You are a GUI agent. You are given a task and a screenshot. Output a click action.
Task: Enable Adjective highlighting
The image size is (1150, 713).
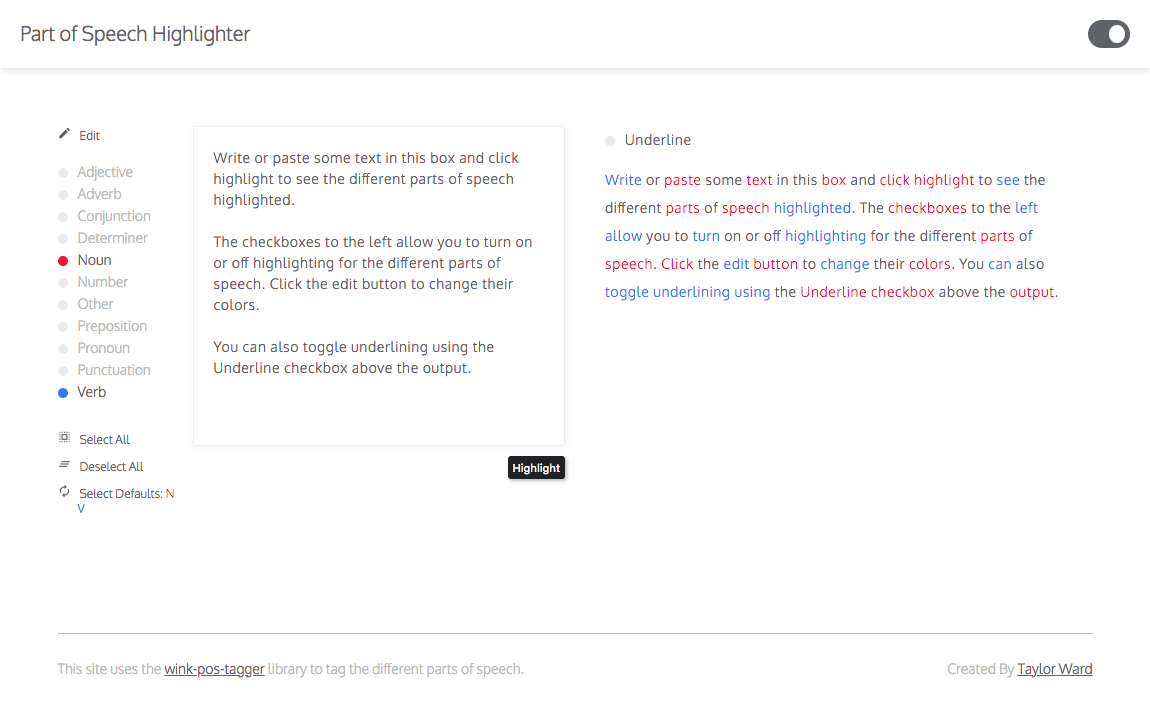pyautogui.click(x=63, y=173)
